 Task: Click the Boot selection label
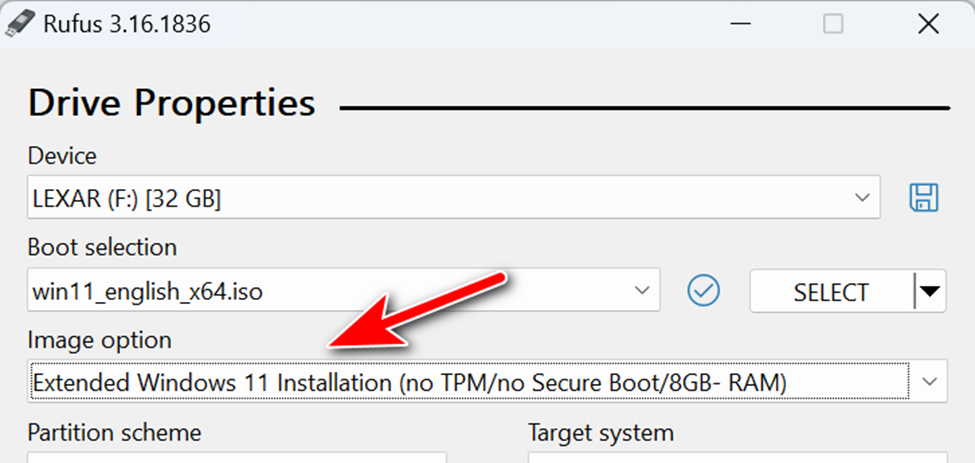[102, 247]
